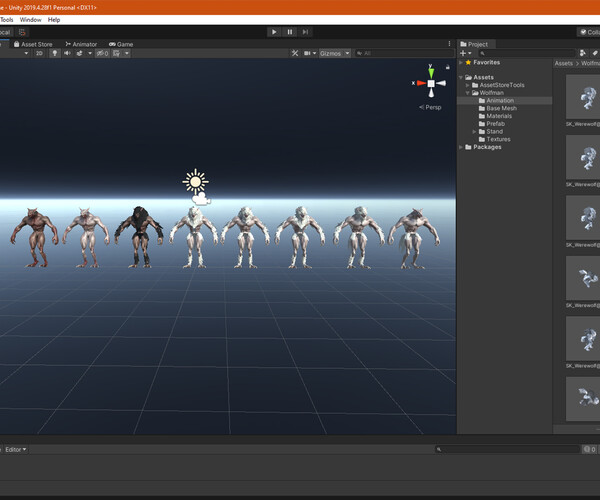The image size is (600, 500).
Task: Toggle scene lighting bulb icon
Action: click(x=55, y=53)
